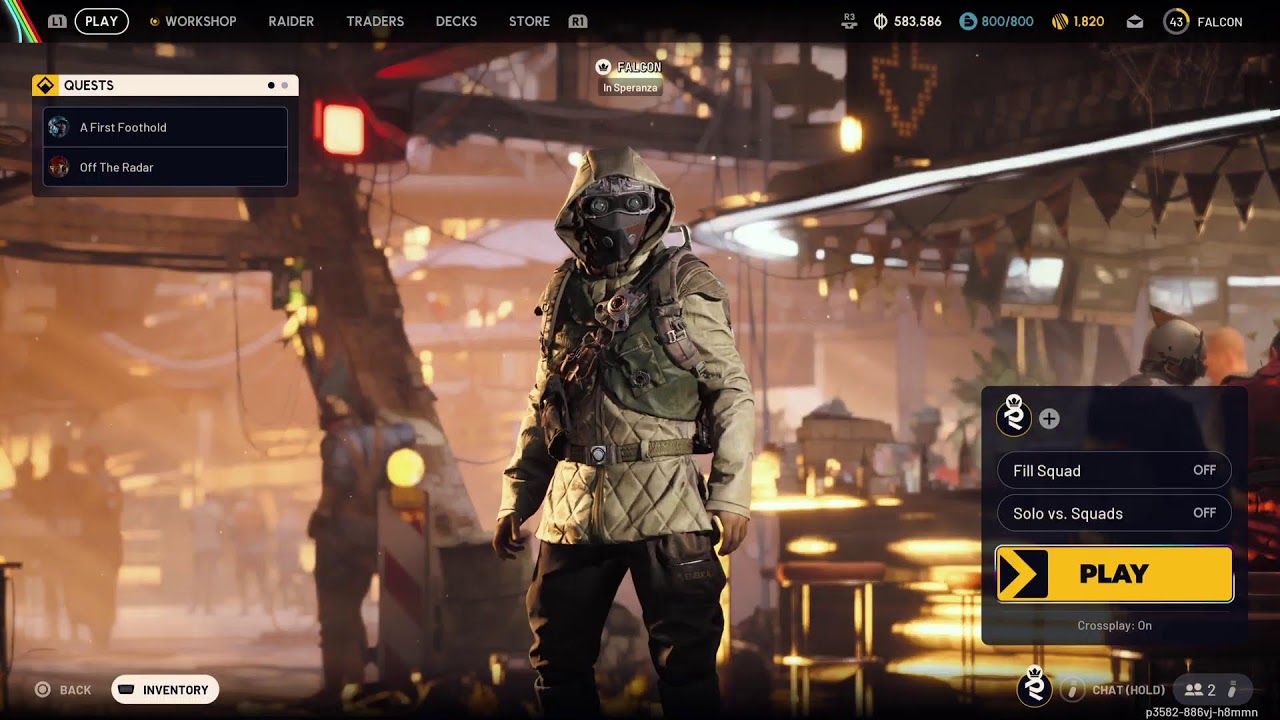Click the L1 shoulder button icon

57,21
